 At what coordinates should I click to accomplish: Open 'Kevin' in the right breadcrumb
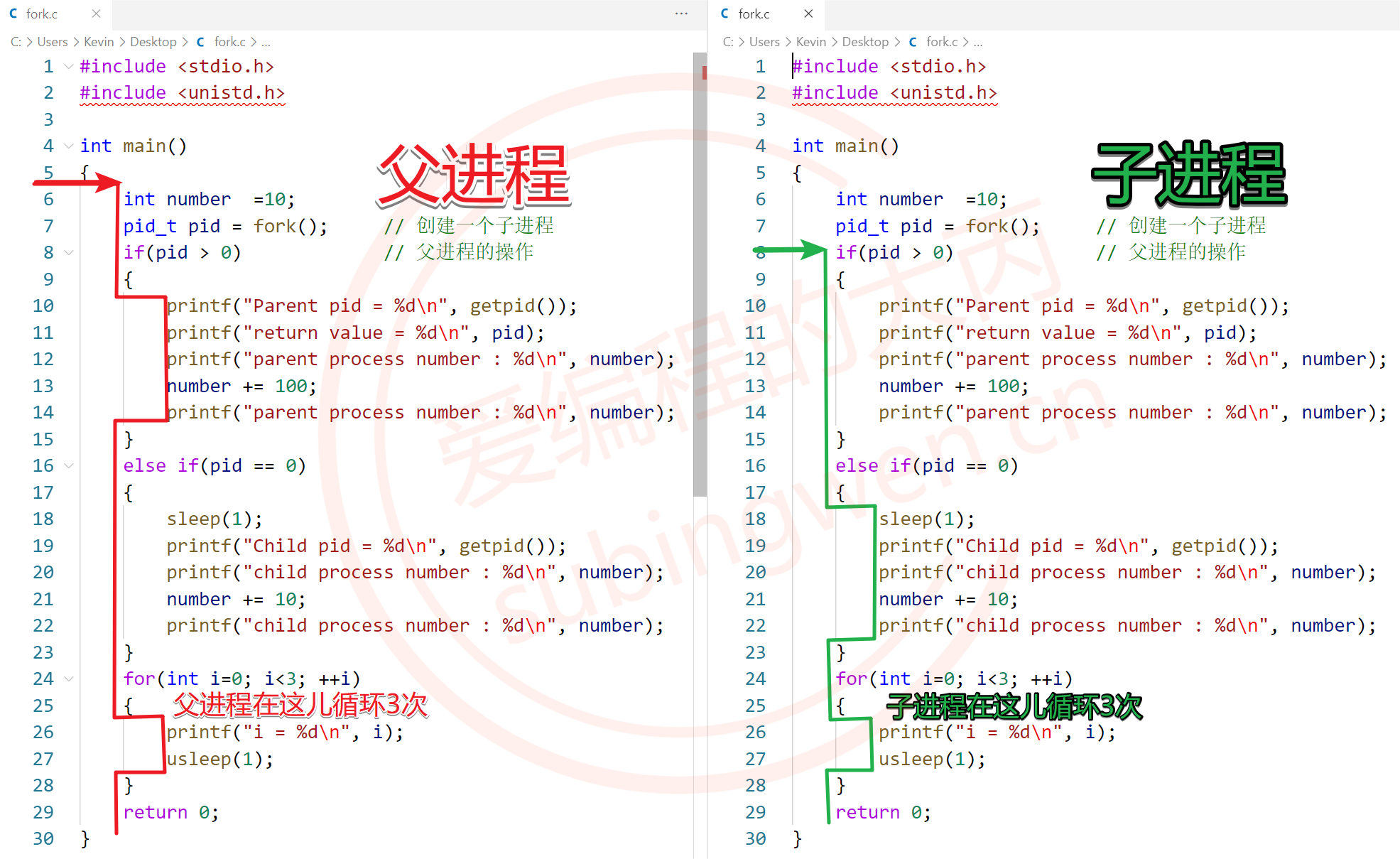tap(811, 42)
